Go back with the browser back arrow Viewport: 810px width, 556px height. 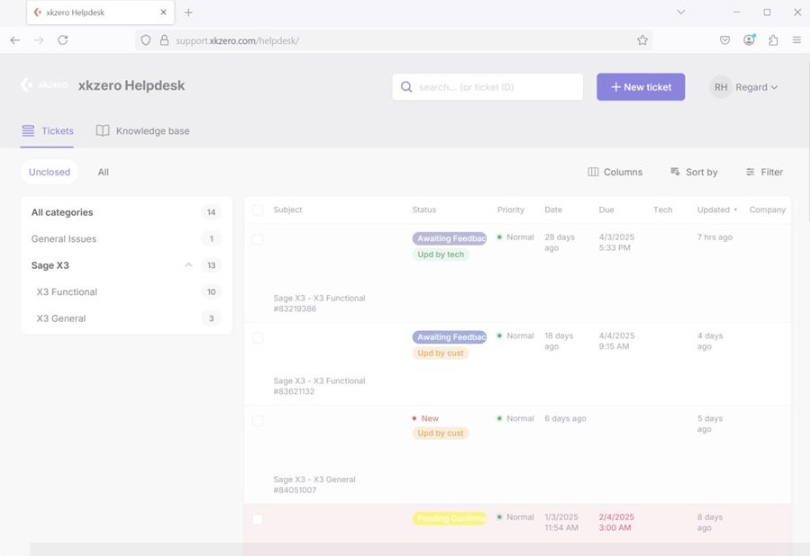click(x=15, y=40)
